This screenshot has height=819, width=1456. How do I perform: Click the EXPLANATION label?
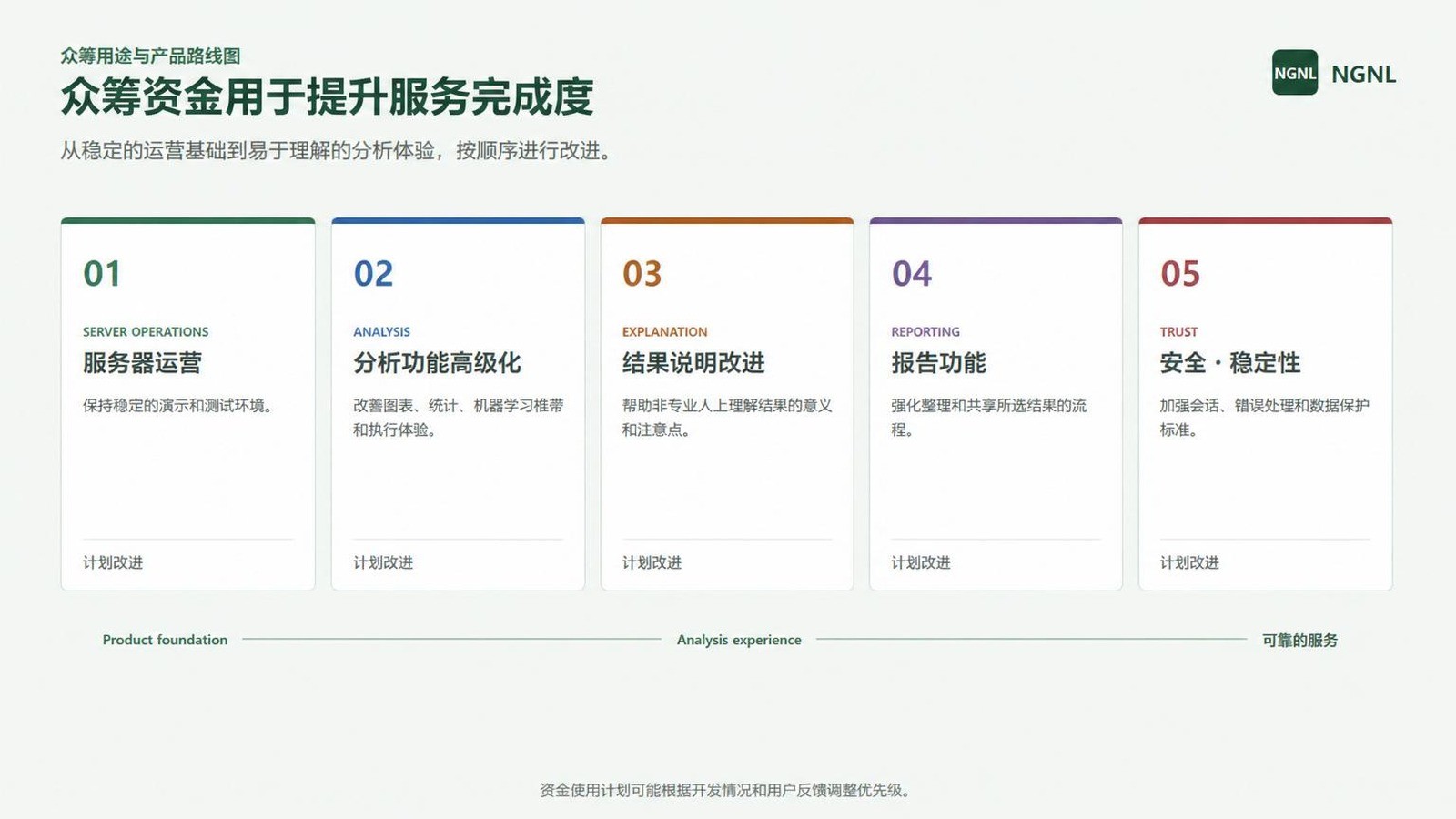point(664,332)
